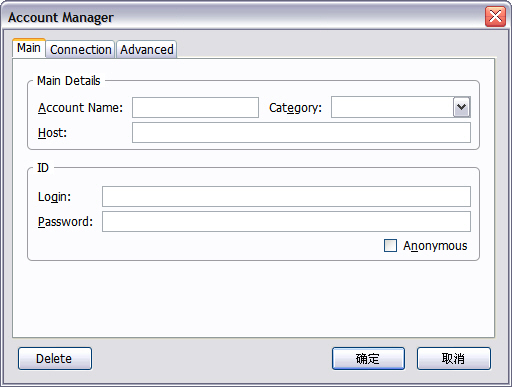Close the Account Manager dialog with the red X
The image size is (512, 387).
(495, 16)
